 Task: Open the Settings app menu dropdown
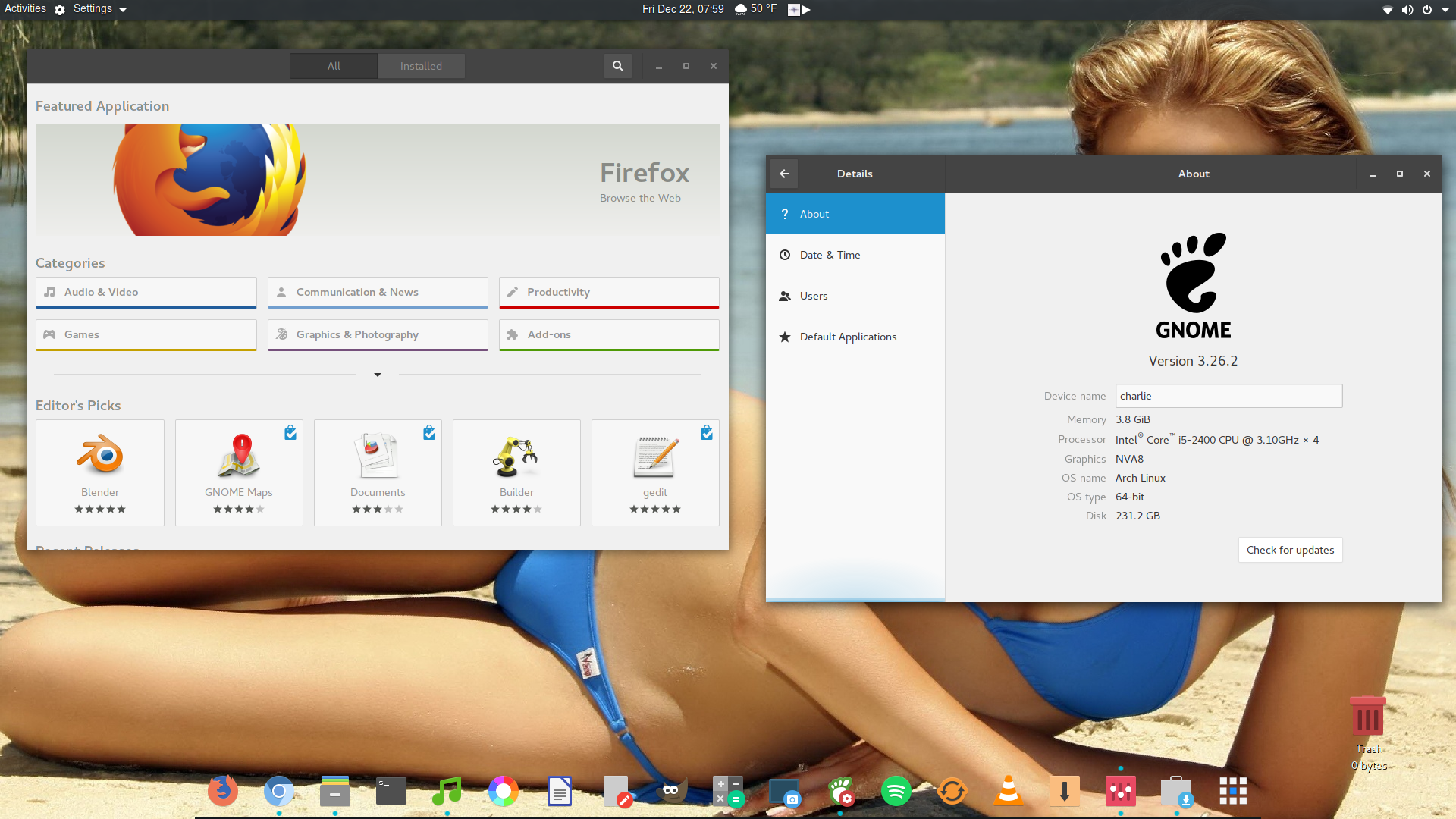pyautogui.click(x=90, y=9)
